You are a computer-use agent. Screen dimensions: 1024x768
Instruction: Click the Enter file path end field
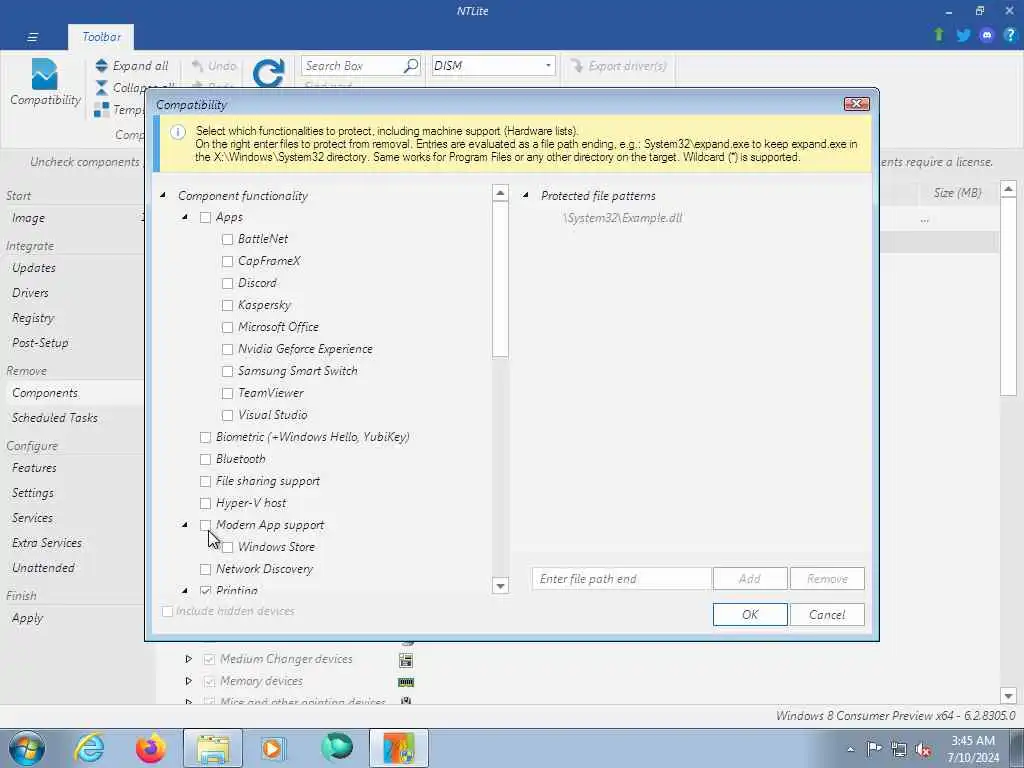[621, 579]
